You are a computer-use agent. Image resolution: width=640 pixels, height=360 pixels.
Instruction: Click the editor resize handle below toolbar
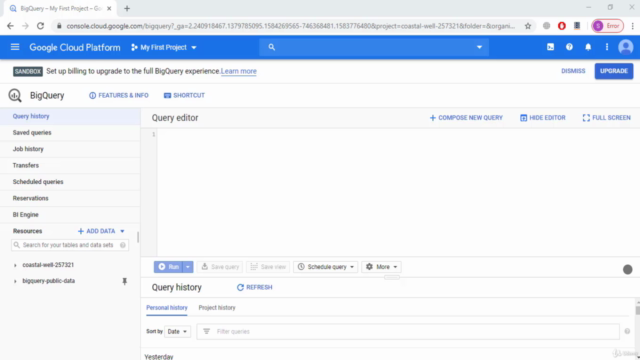point(391,278)
